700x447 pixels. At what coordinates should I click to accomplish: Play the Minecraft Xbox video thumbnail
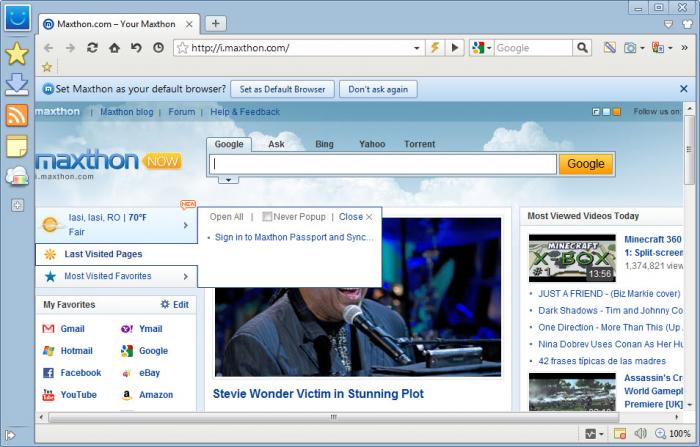(572, 258)
